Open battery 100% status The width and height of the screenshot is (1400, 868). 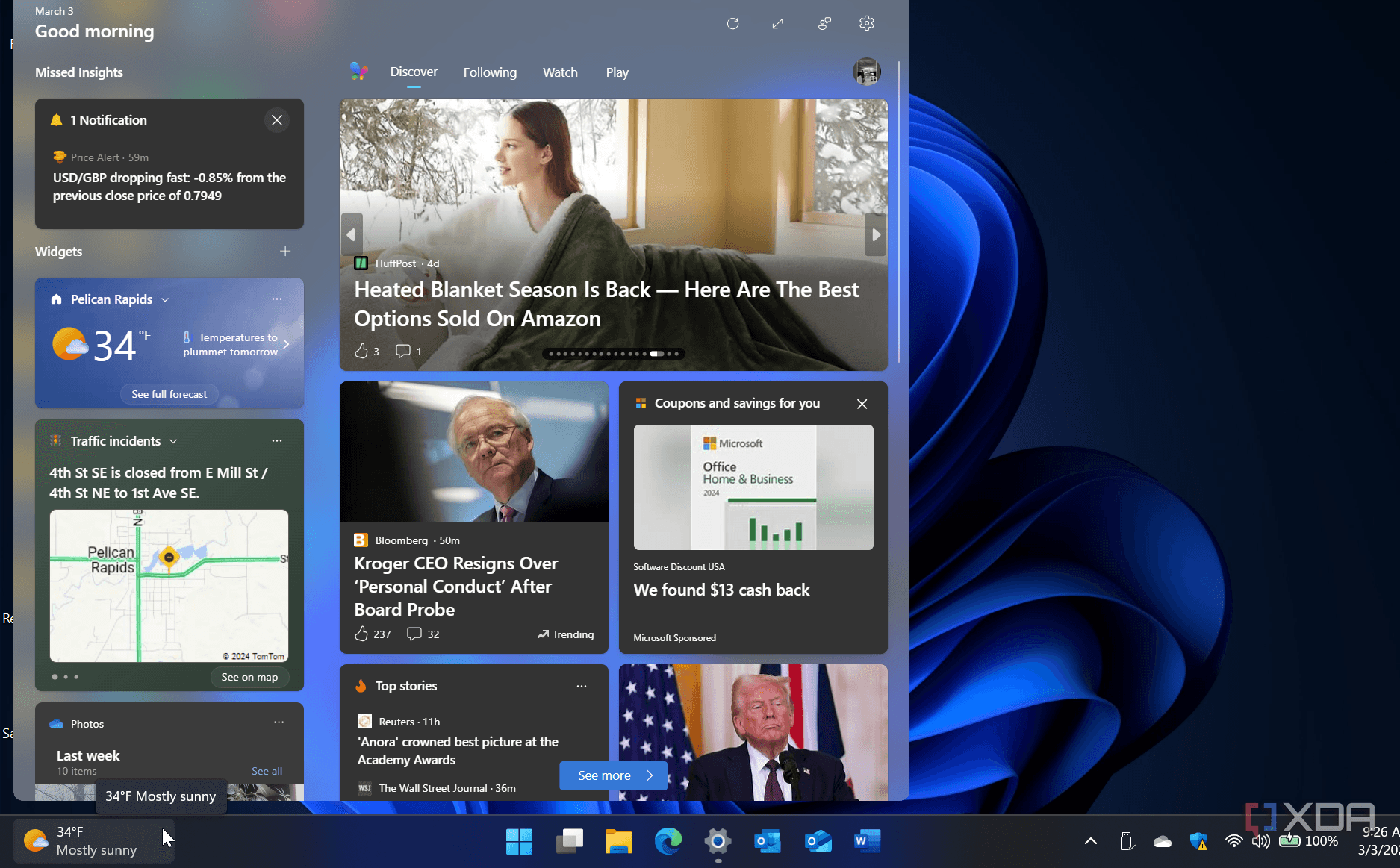1309,841
